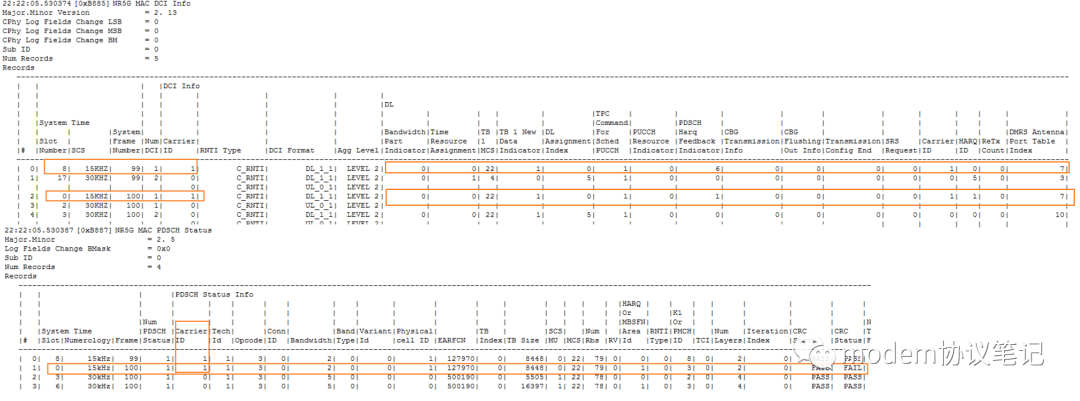
Task: Click the 'UL_0_1' format in DCI record 3
Action: (320, 205)
